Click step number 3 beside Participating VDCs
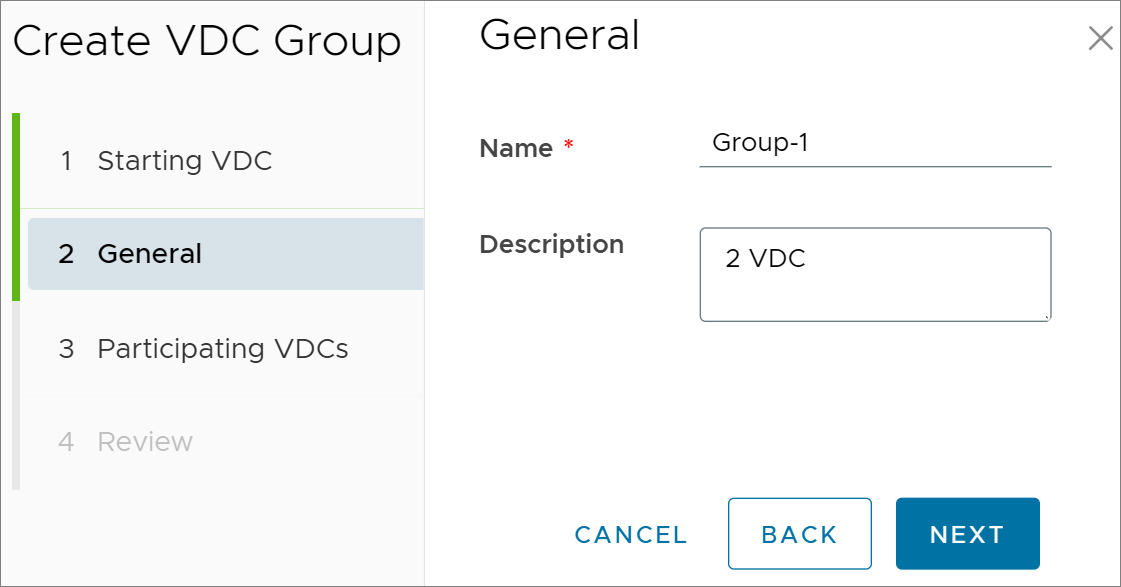 coord(66,349)
